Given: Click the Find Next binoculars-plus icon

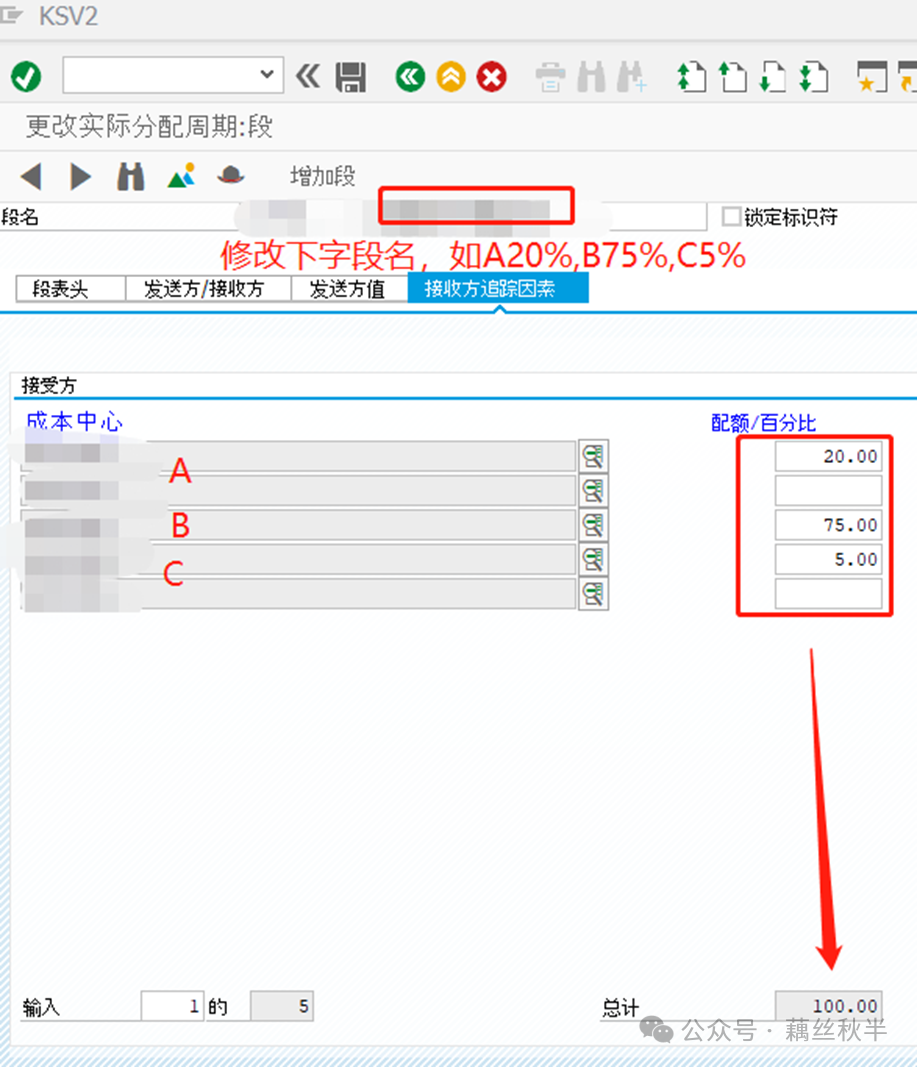Looking at the screenshot, I should (631, 77).
